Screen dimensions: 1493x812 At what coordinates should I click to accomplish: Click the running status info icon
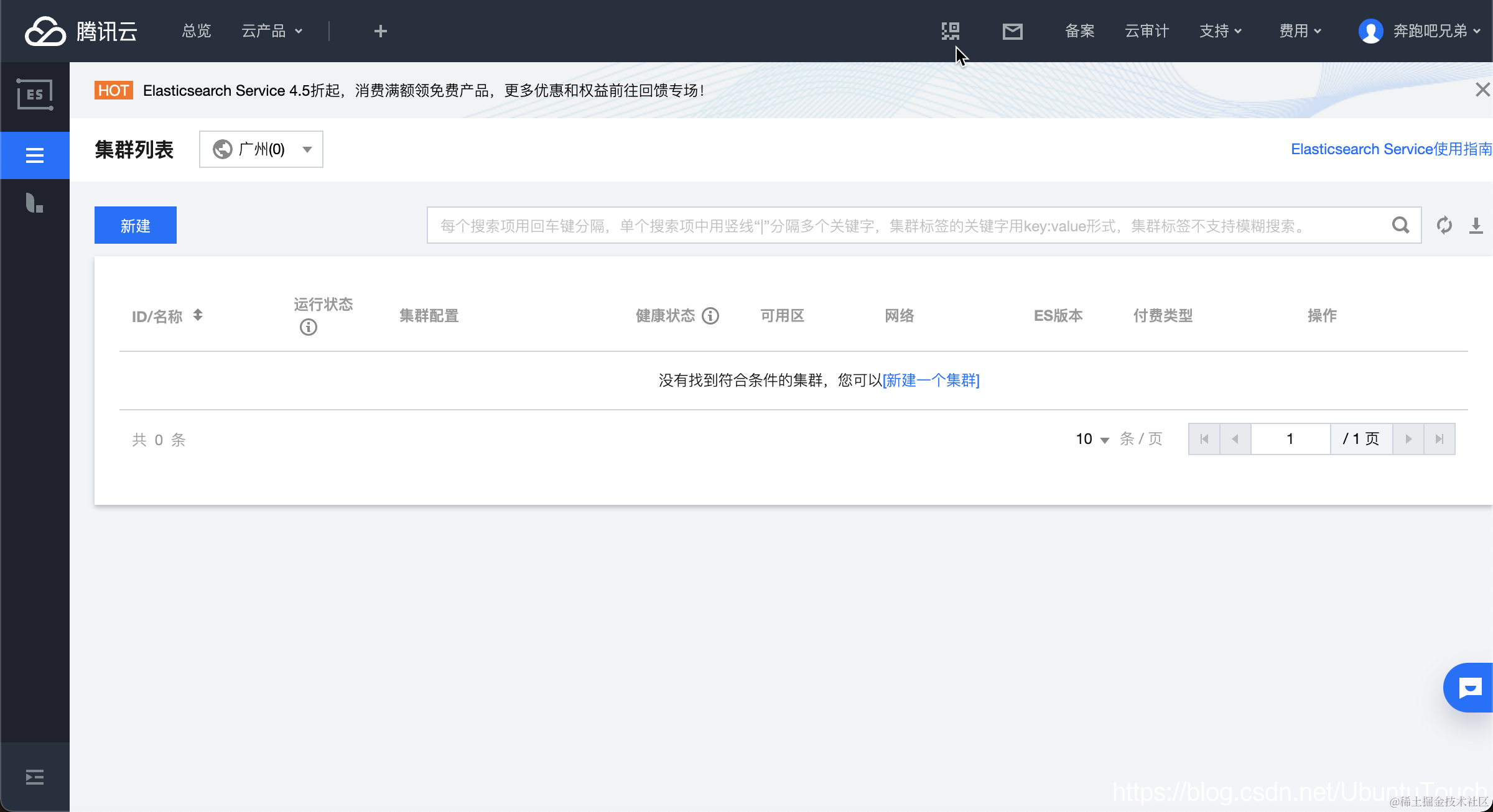point(308,327)
